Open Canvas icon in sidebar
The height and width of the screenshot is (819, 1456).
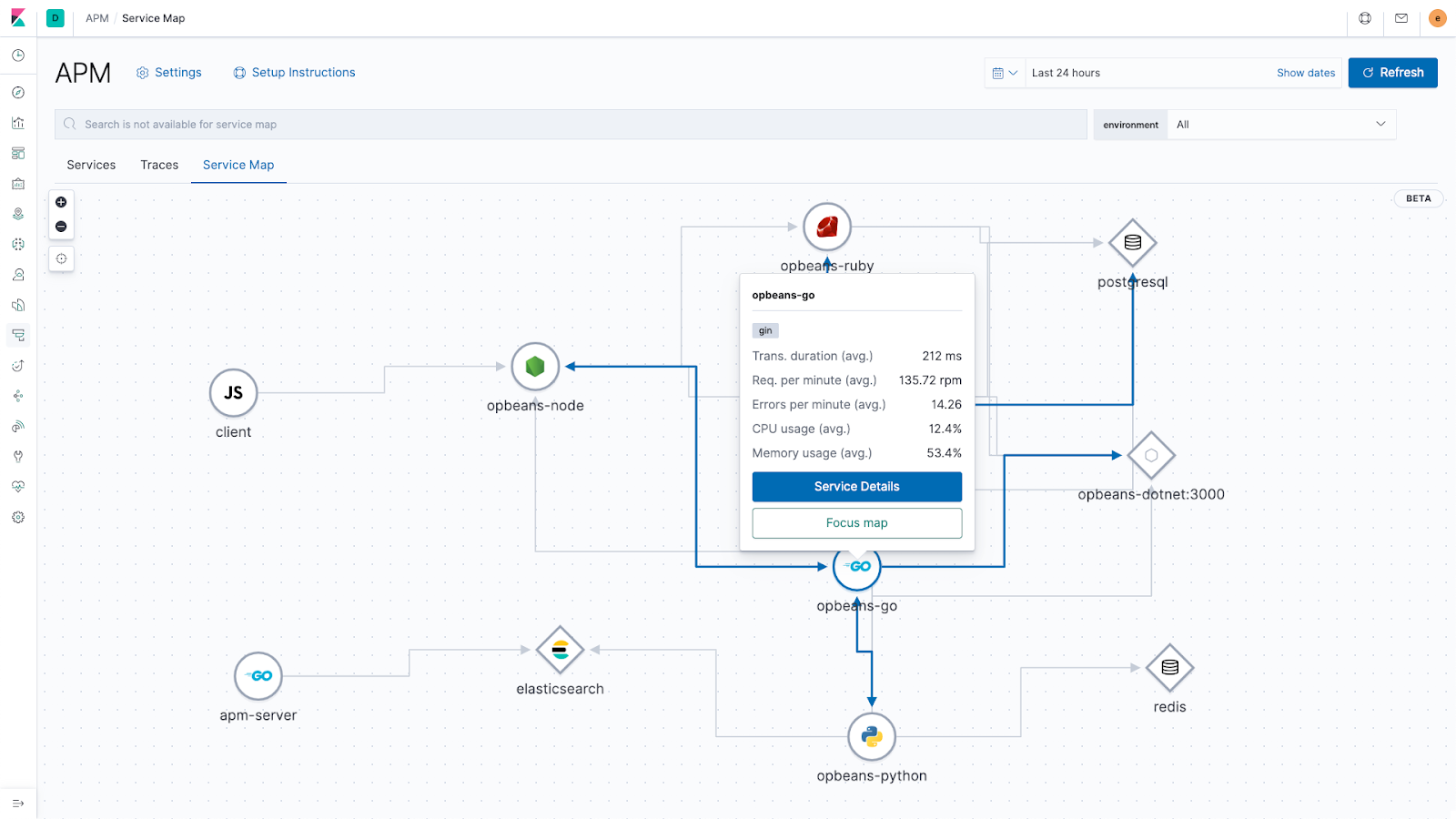point(18,183)
